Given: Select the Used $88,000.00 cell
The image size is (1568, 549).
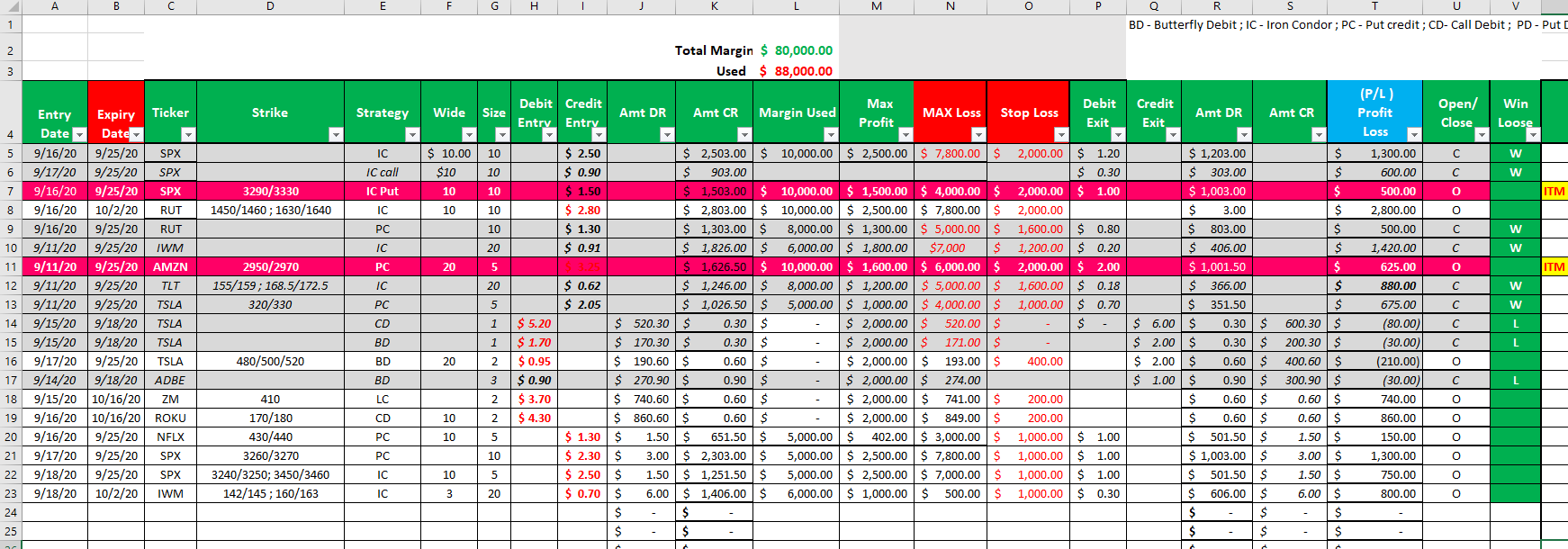Looking at the screenshot, I should 796,71.
